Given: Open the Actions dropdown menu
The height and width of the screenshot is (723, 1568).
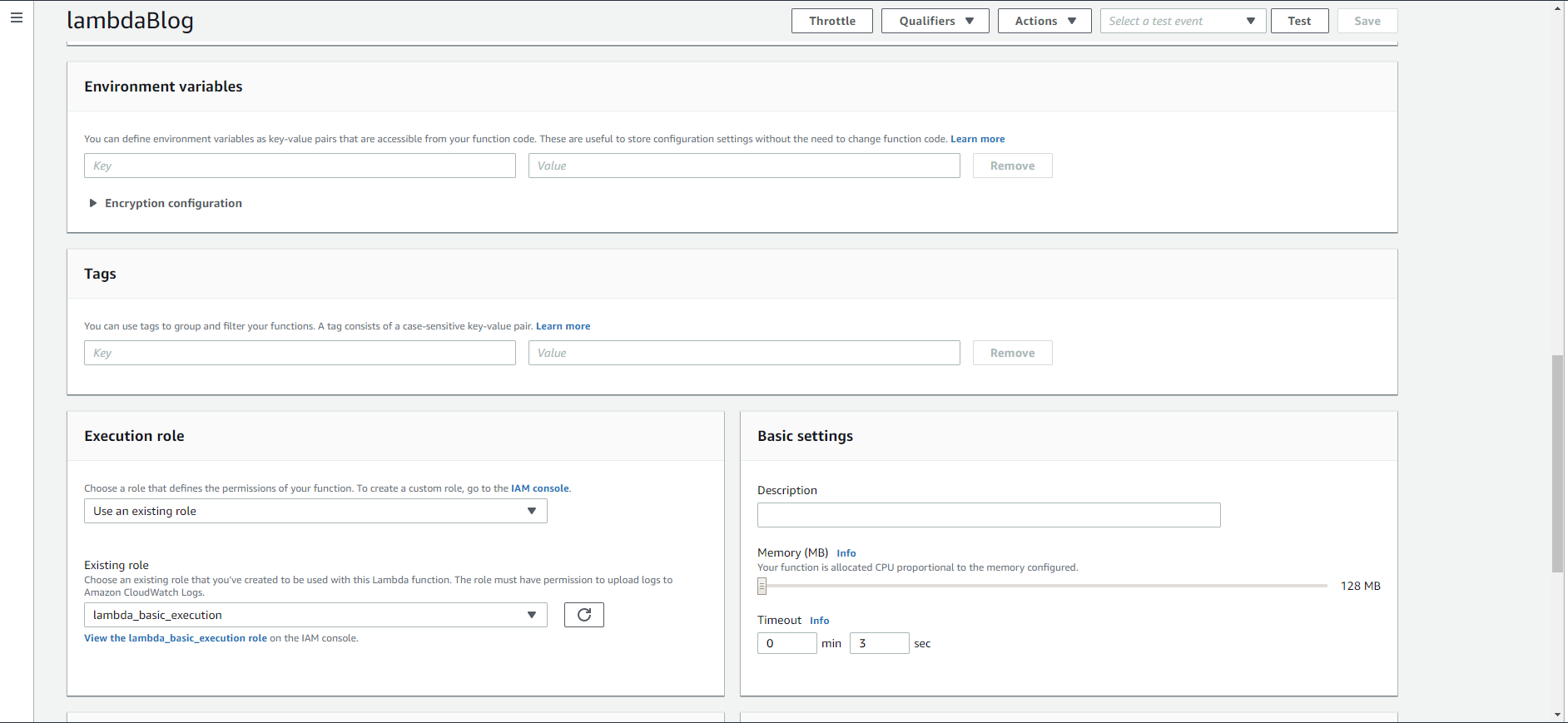Looking at the screenshot, I should coord(1044,21).
